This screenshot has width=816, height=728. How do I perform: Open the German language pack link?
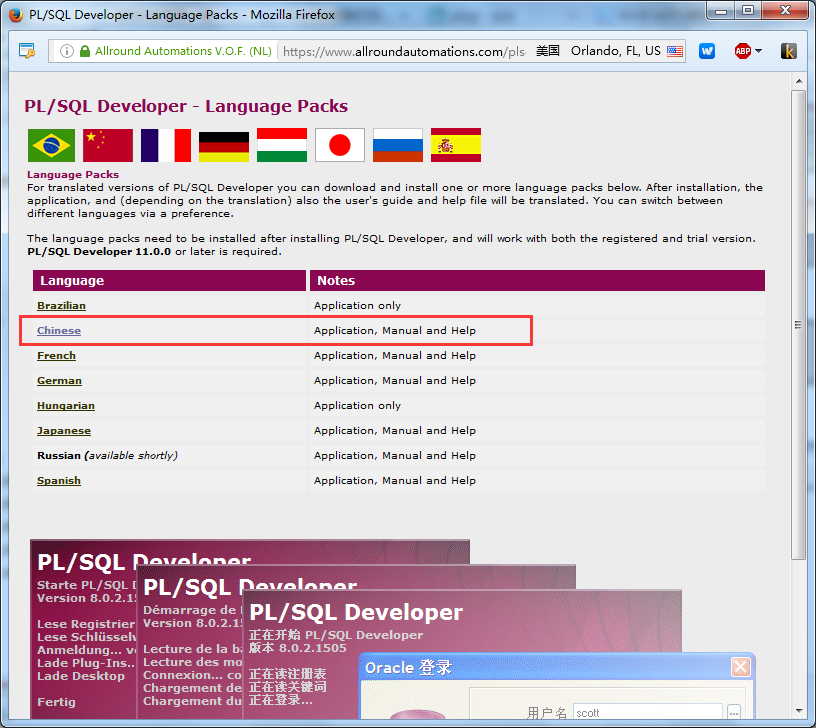coord(59,380)
